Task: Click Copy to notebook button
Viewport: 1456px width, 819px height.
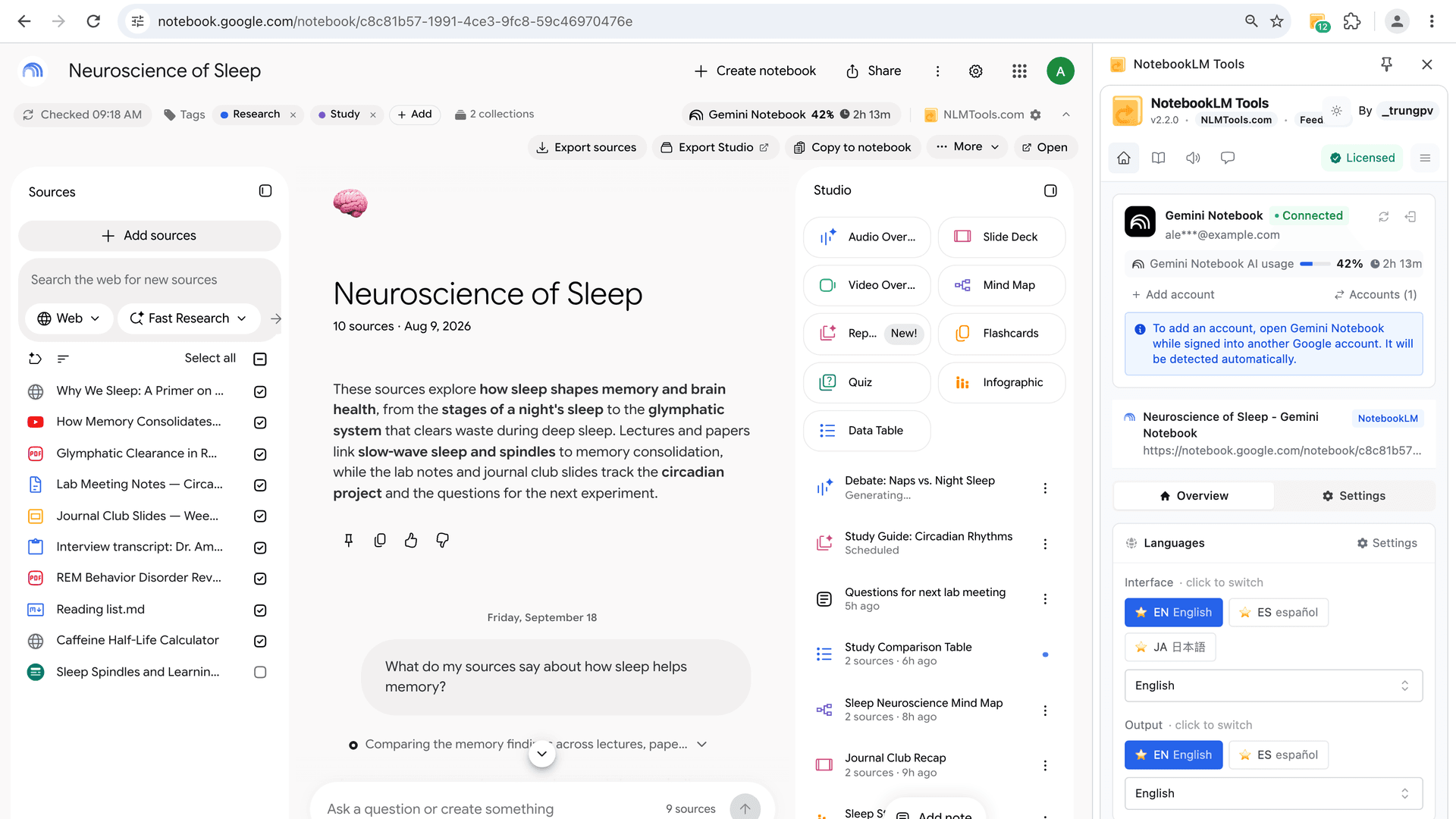Action: pyautogui.click(x=852, y=147)
